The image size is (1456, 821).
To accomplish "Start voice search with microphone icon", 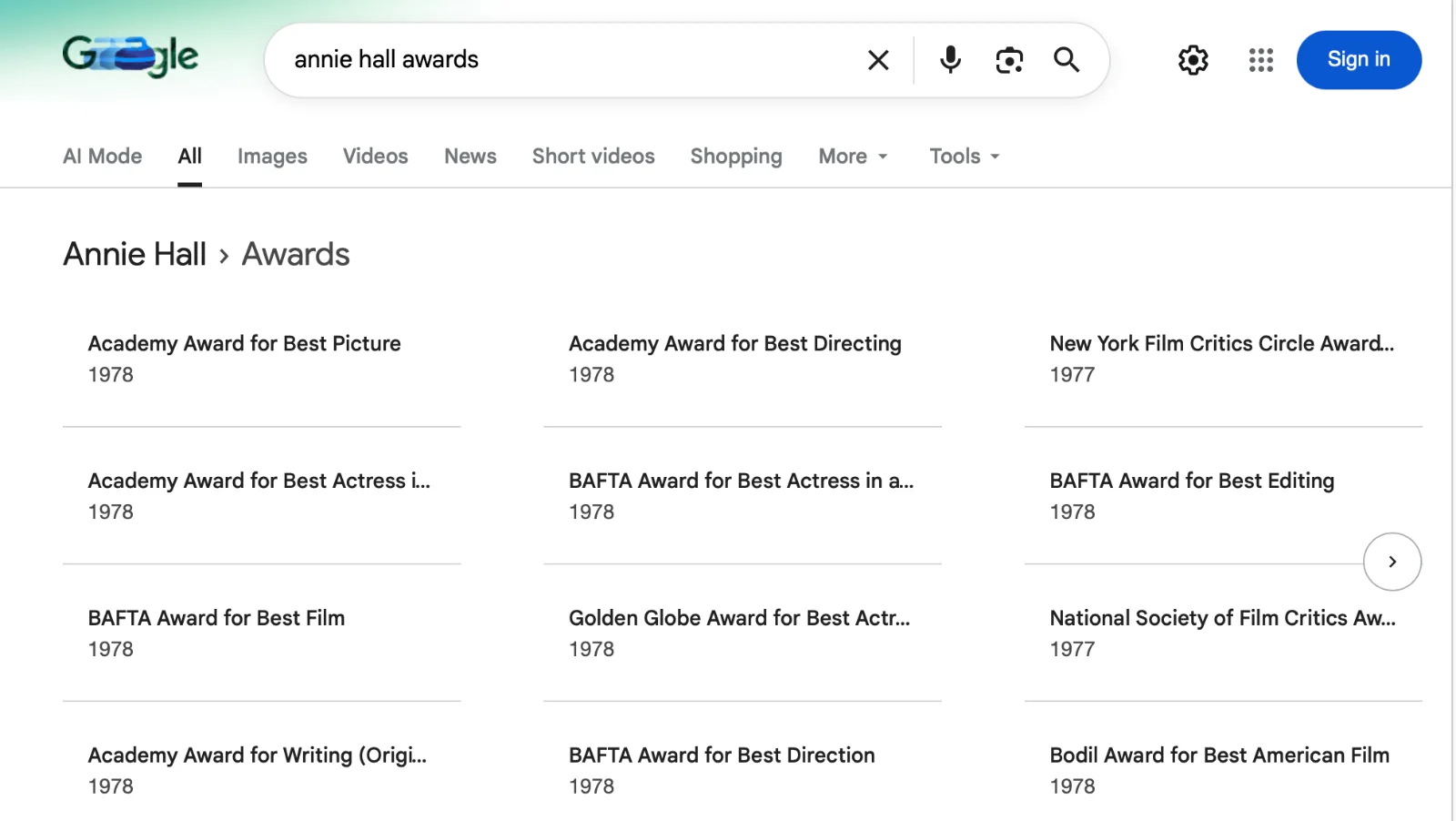I will pyautogui.click(x=950, y=60).
